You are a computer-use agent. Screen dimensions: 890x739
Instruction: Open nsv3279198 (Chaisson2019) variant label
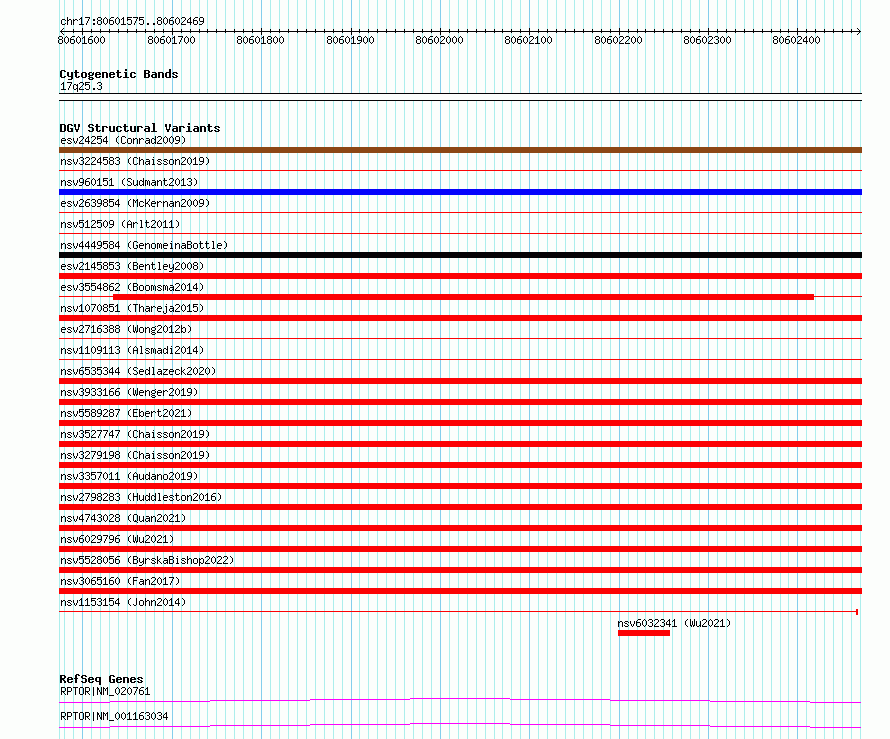click(x=135, y=455)
